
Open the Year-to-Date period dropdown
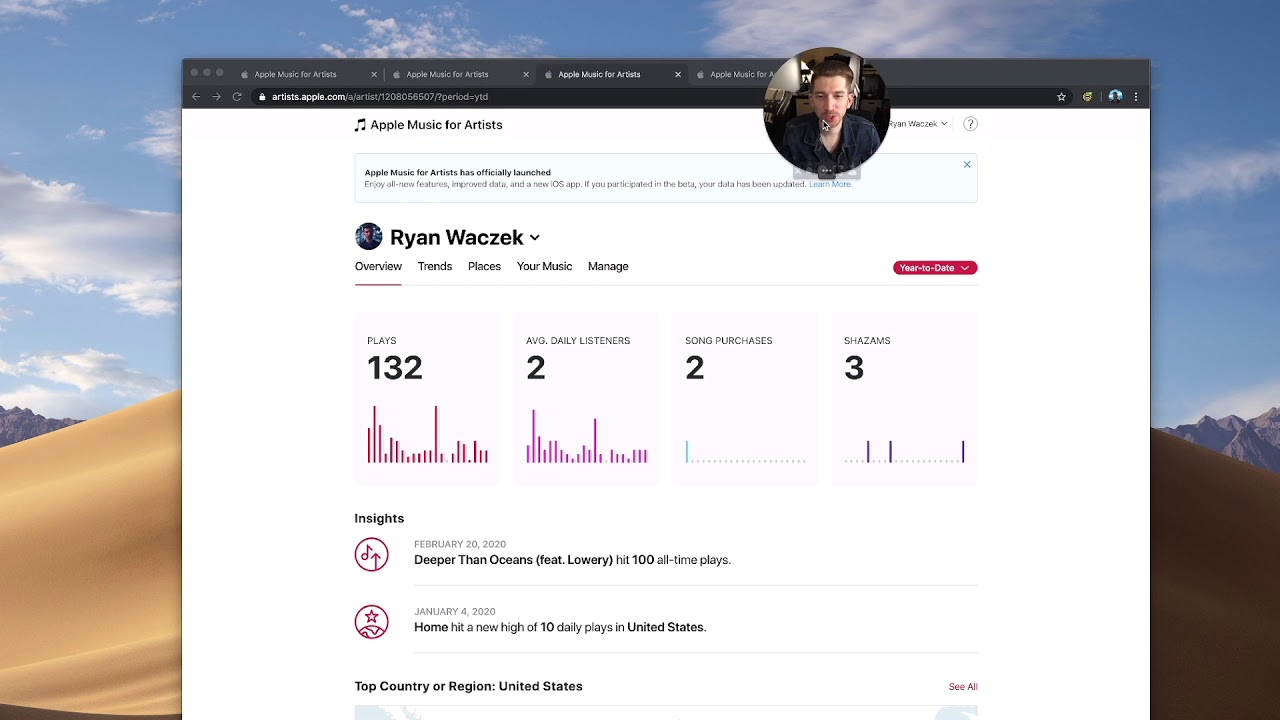coord(935,268)
